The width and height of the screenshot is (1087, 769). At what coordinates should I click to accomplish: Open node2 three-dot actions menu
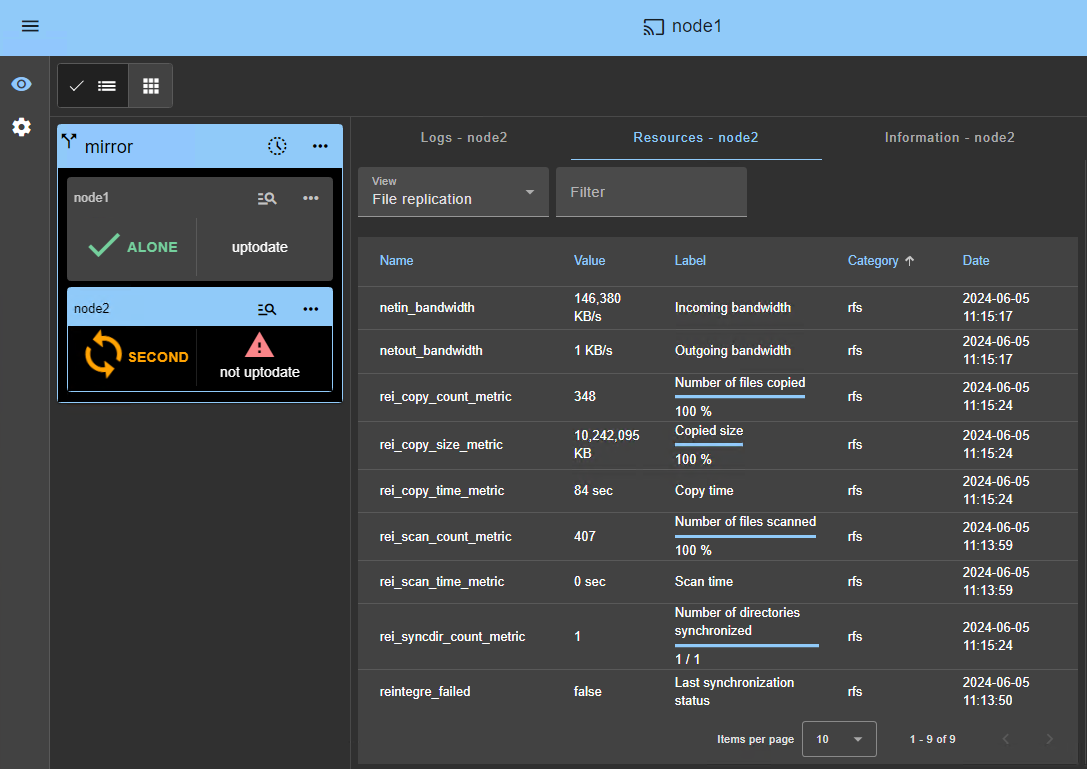click(x=311, y=309)
